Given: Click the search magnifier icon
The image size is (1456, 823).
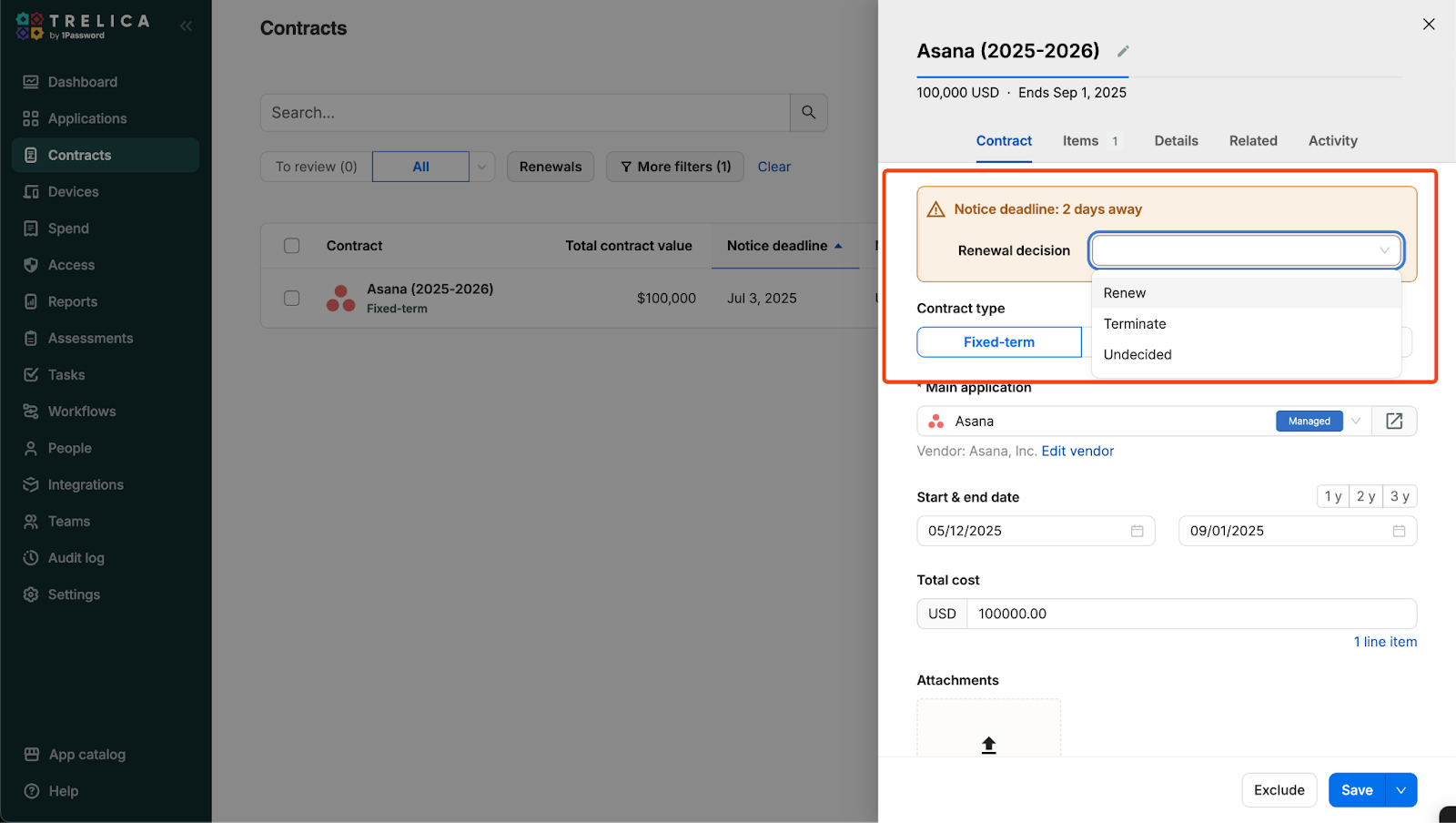Looking at the screenshot, I should [x=808, y=113].
